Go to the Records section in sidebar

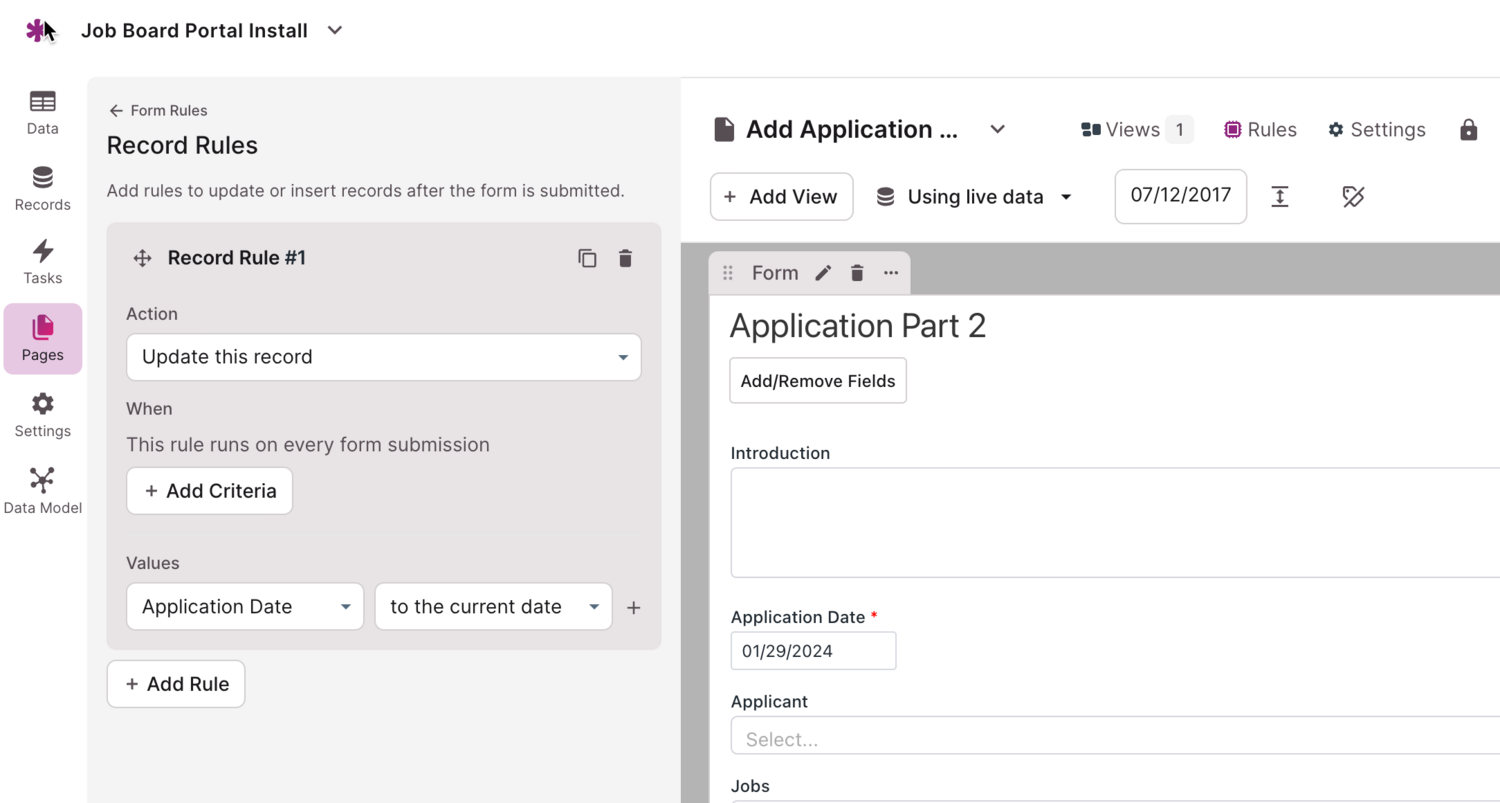pos(42,189)
